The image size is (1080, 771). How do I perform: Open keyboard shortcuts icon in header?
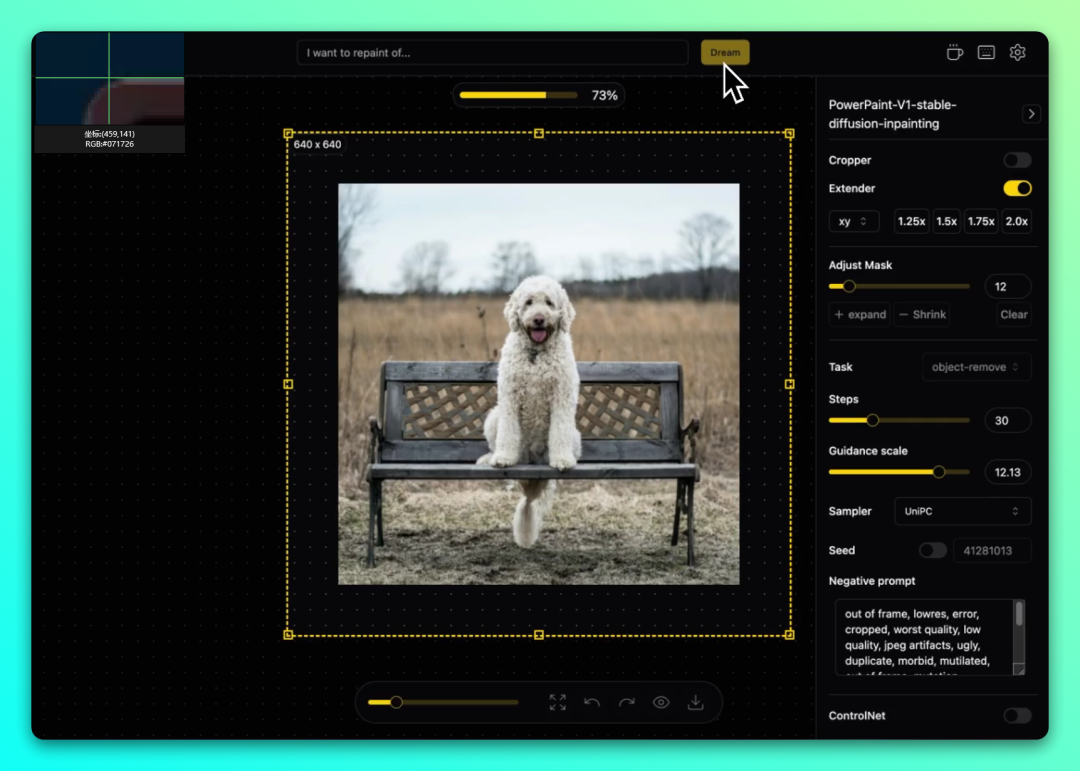coord(986,53)
